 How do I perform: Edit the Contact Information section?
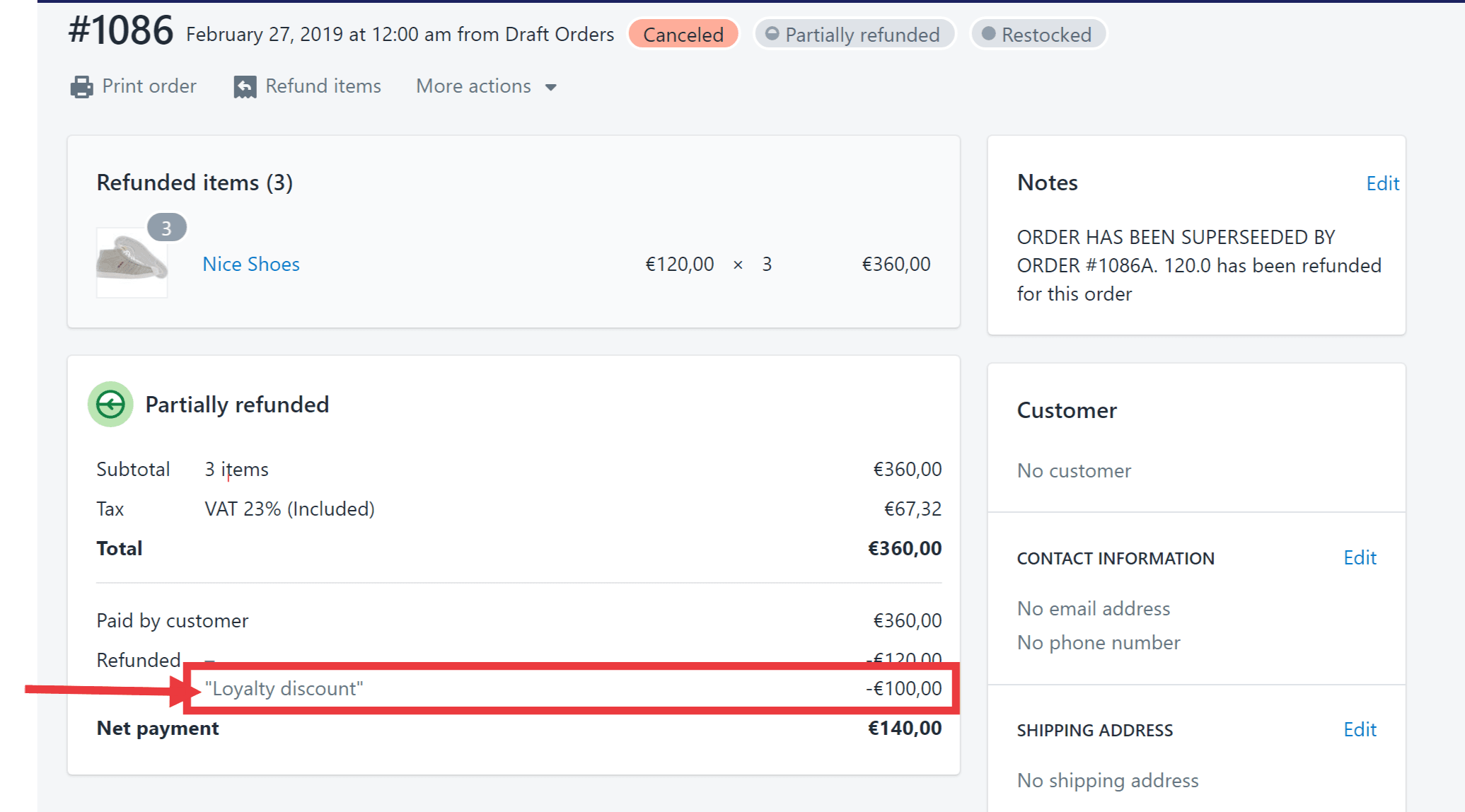point(1360,557)
